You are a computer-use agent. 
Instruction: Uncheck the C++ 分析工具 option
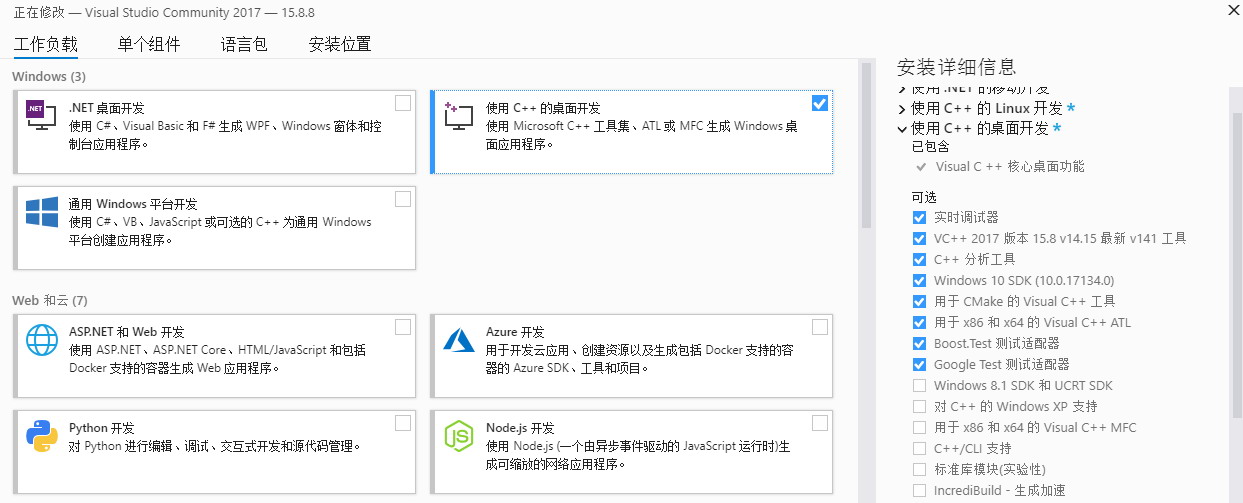pyautogui.click(x=919, y=259)
